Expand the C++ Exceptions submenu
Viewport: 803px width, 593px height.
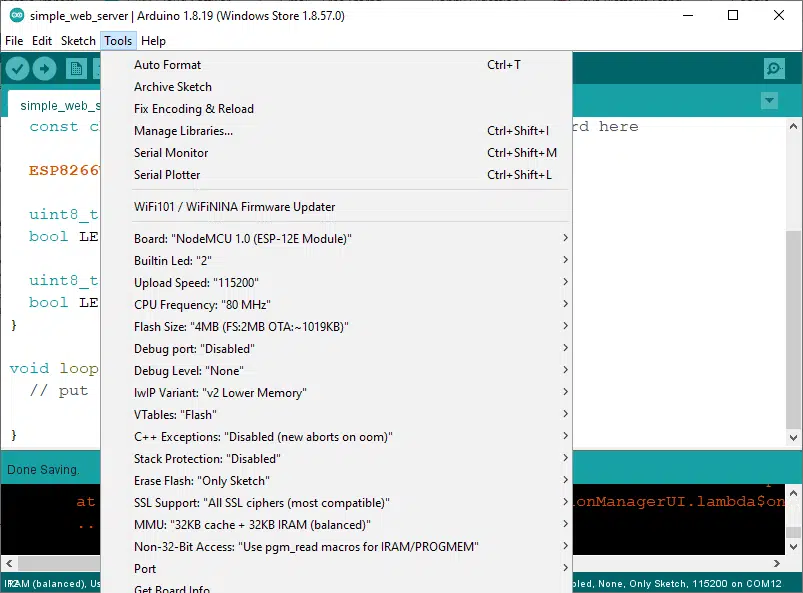tap(336, 437)
